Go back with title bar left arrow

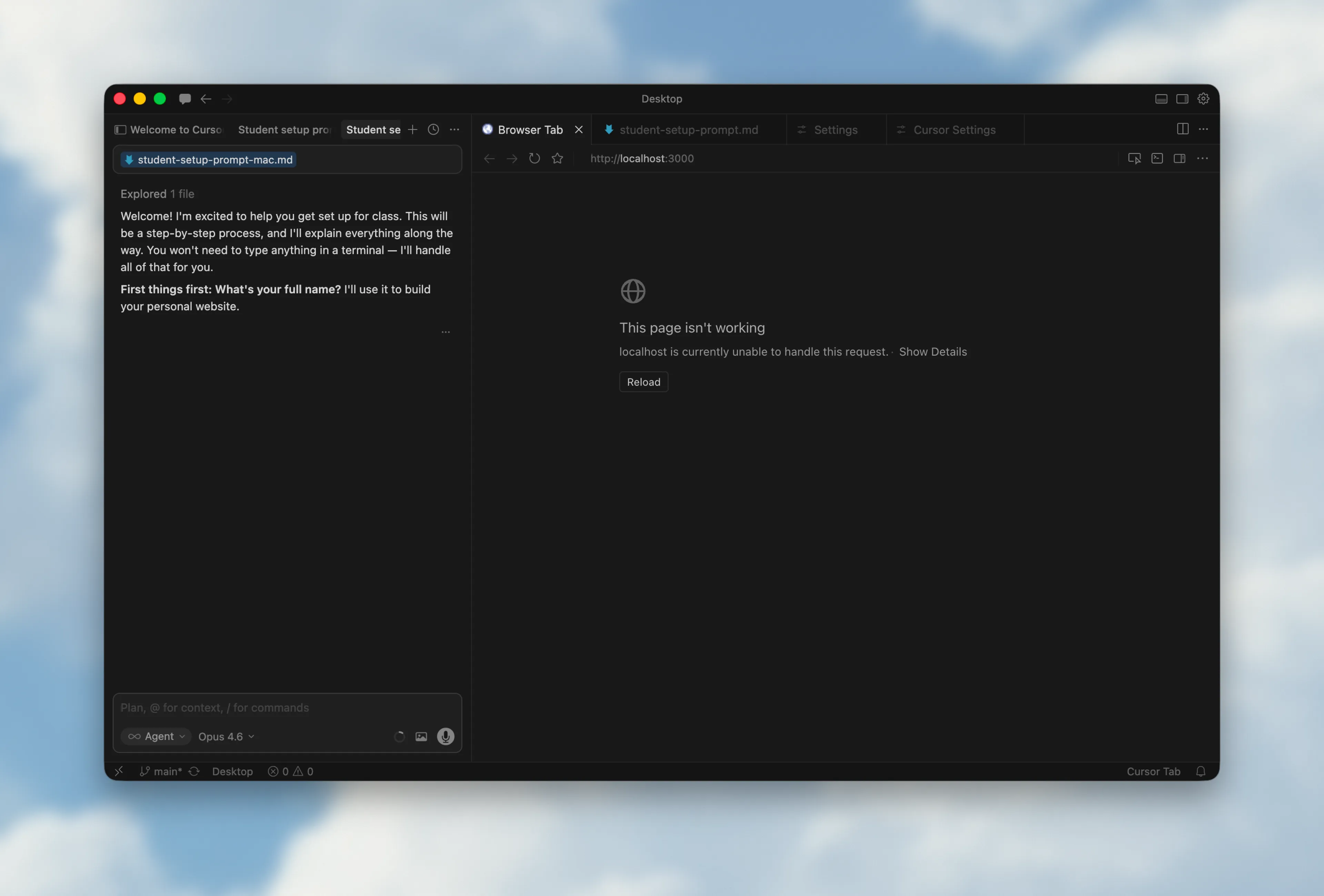tap(206, 99)
